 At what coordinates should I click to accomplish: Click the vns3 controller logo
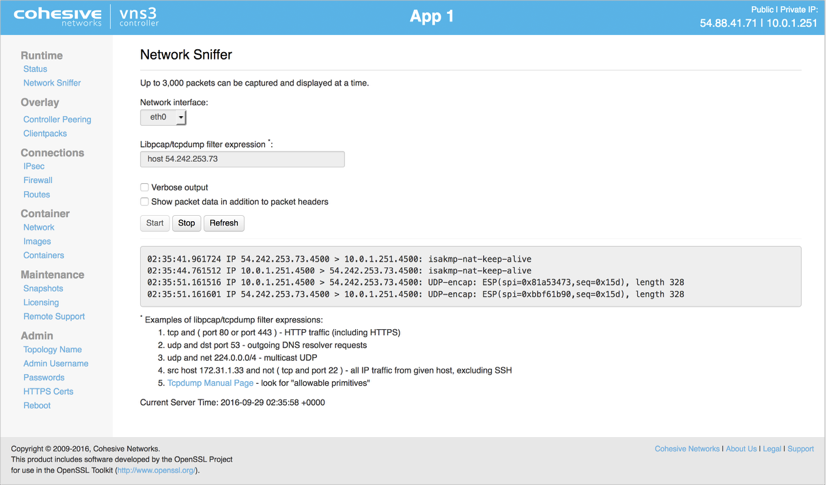(x=139, y=16)
